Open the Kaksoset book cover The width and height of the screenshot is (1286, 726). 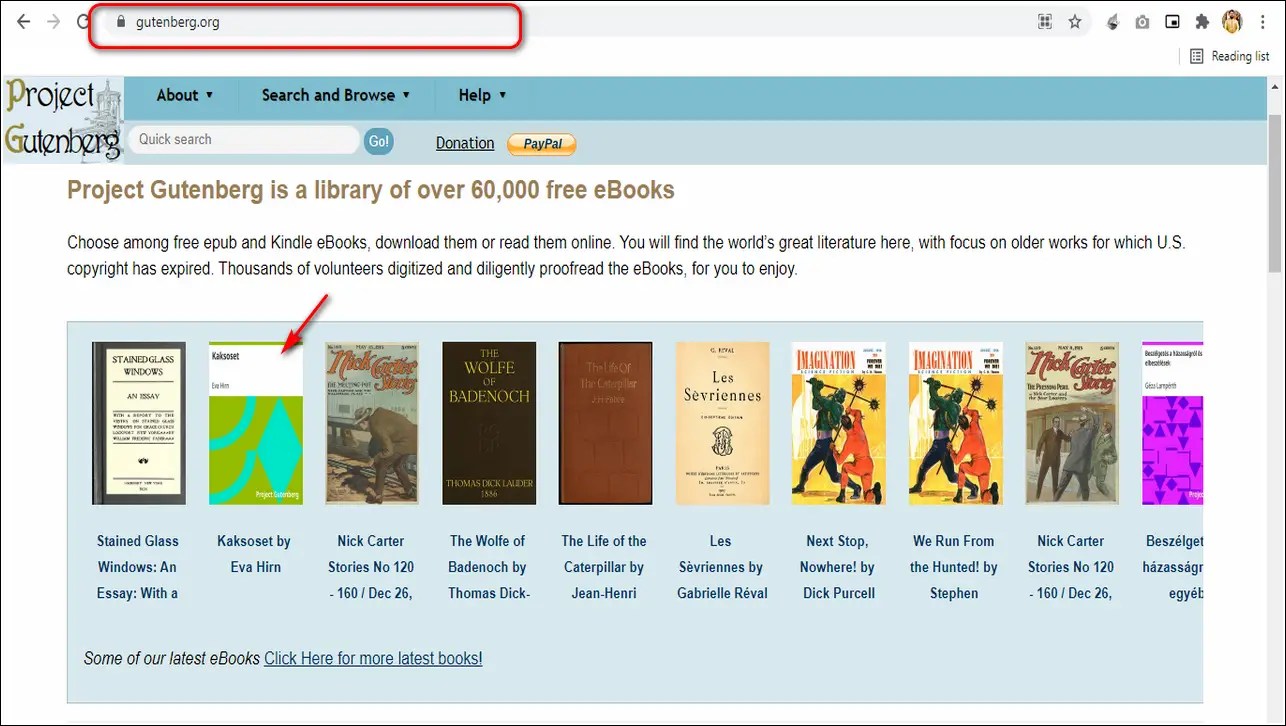255,423
